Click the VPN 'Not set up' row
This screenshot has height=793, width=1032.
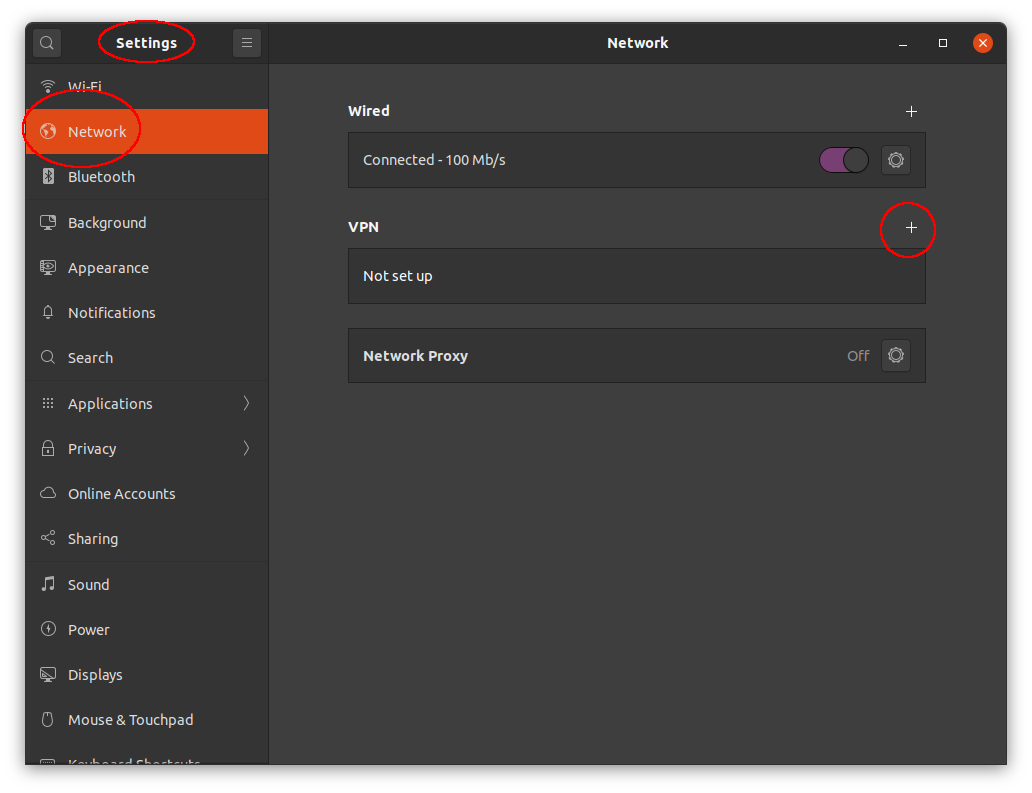636,276
